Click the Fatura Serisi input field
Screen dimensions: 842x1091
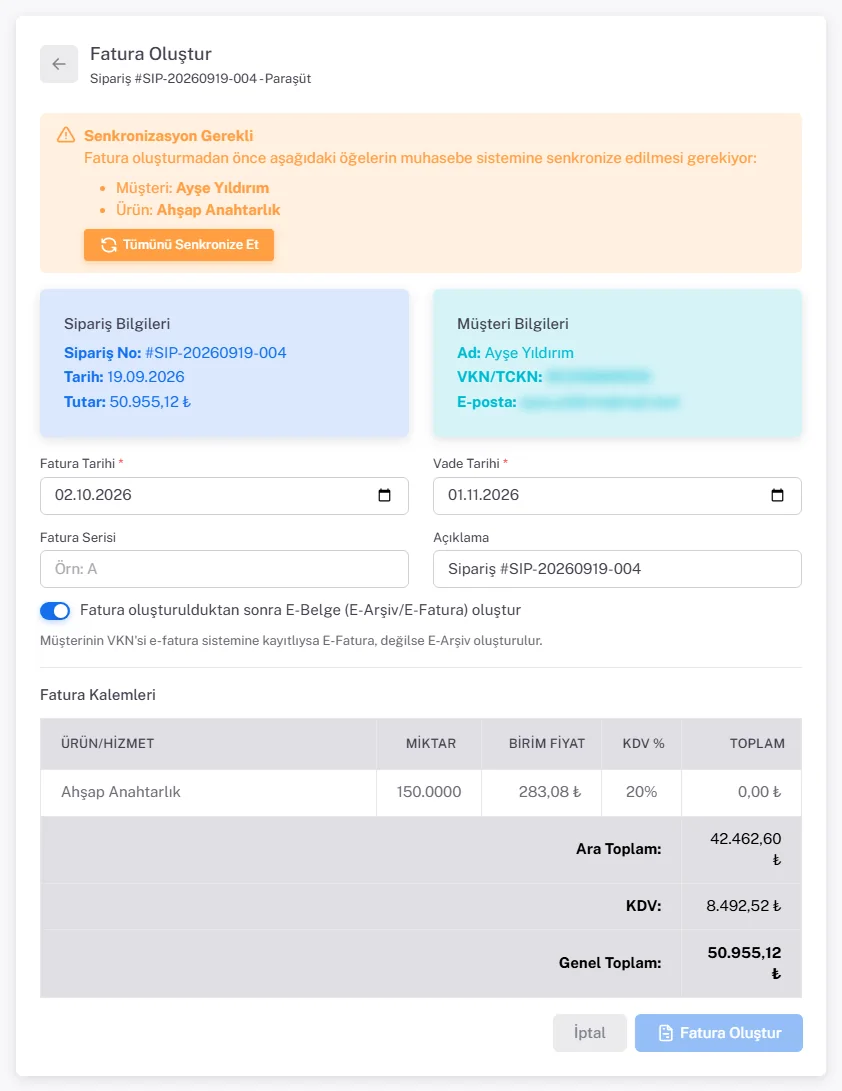[x=224, y=569]
